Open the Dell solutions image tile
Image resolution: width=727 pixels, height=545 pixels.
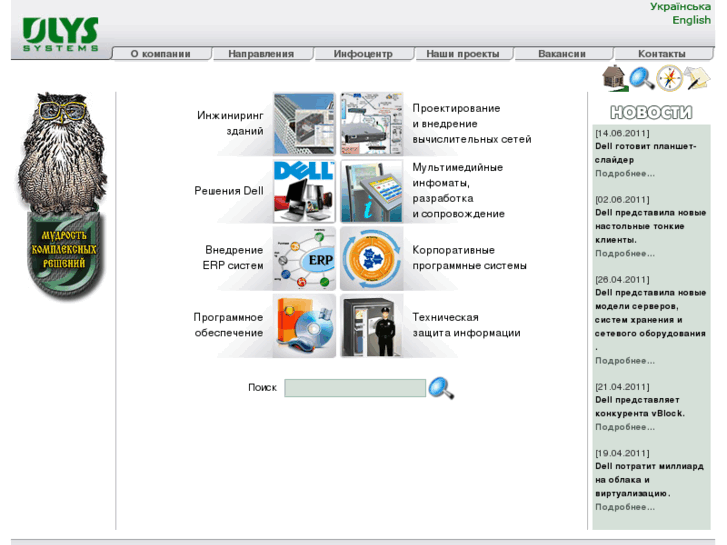click(x=304, y=191)
